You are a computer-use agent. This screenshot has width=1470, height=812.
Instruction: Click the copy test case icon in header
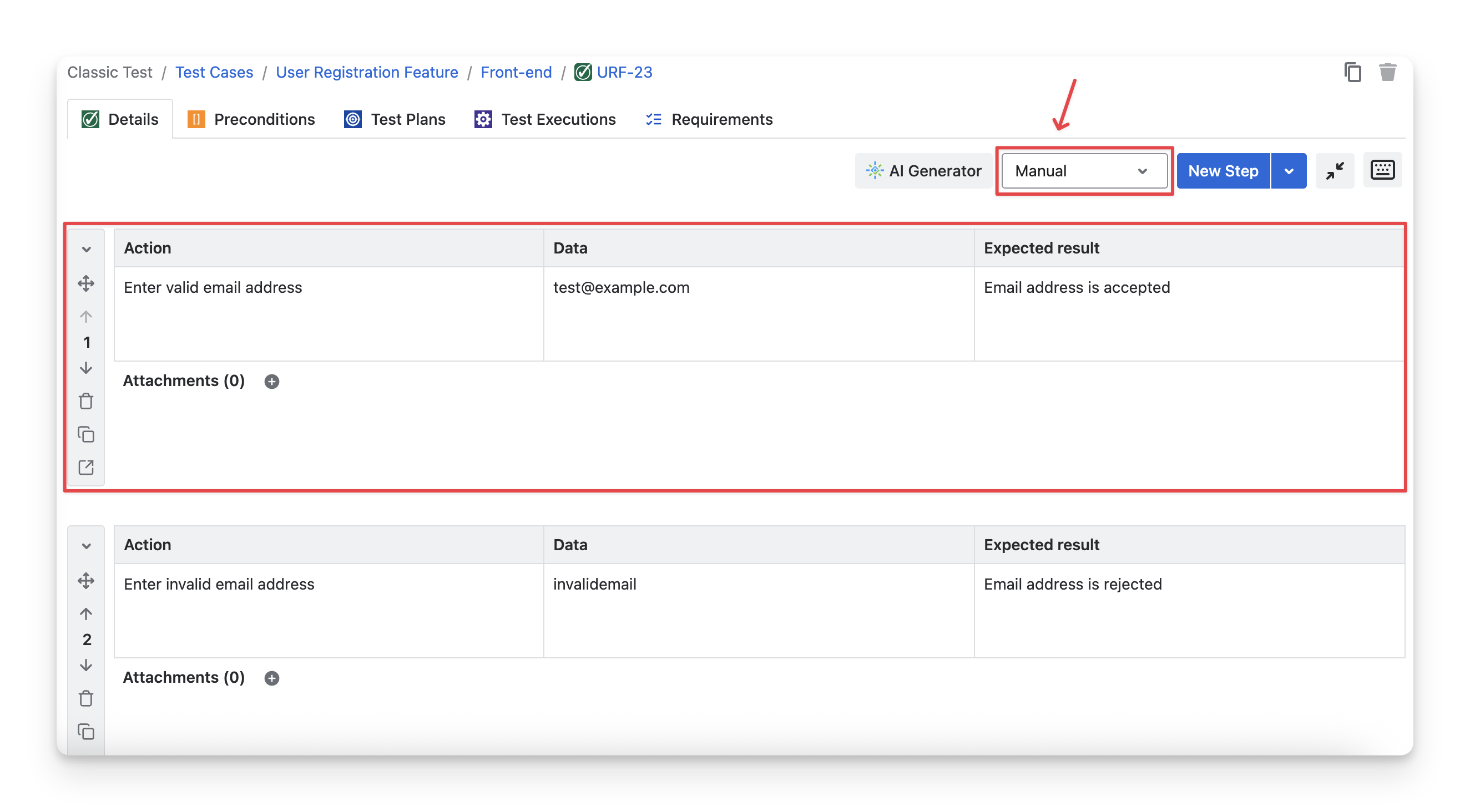1352,73
